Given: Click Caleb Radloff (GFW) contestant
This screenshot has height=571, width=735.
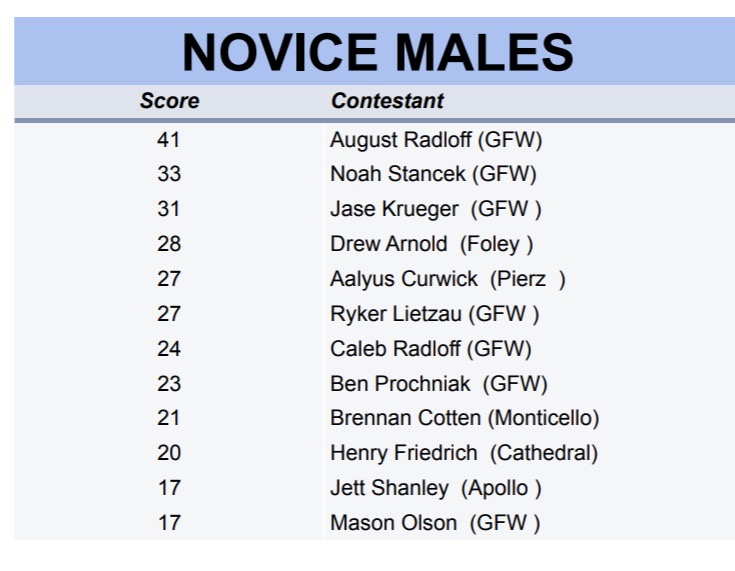Looking at the screenshot, I should pos(430,349).
